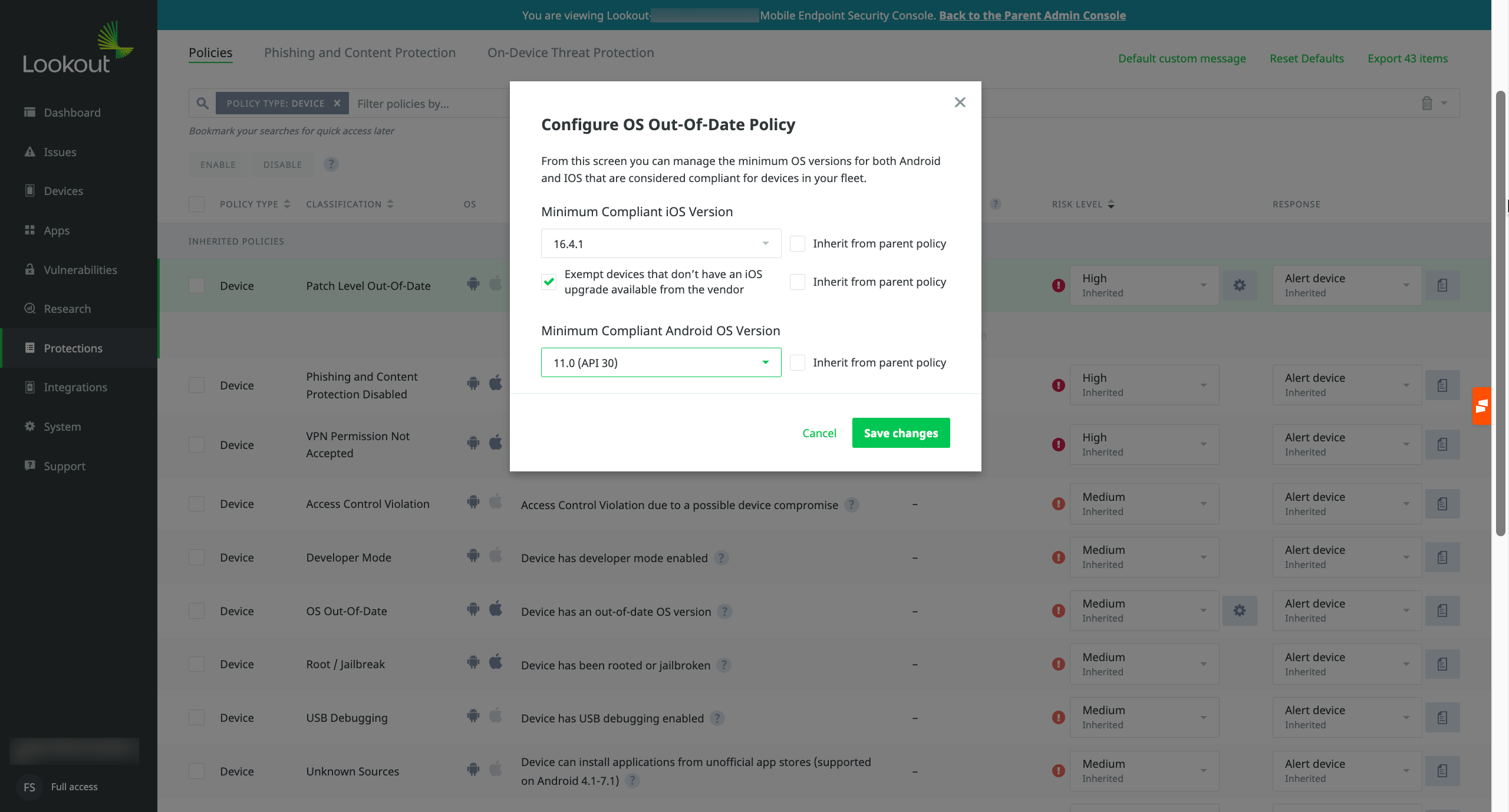Screen dimensions: 1509x812
Task: Check Inherit from parent policy for iOS version
Action: click(798, 243)
